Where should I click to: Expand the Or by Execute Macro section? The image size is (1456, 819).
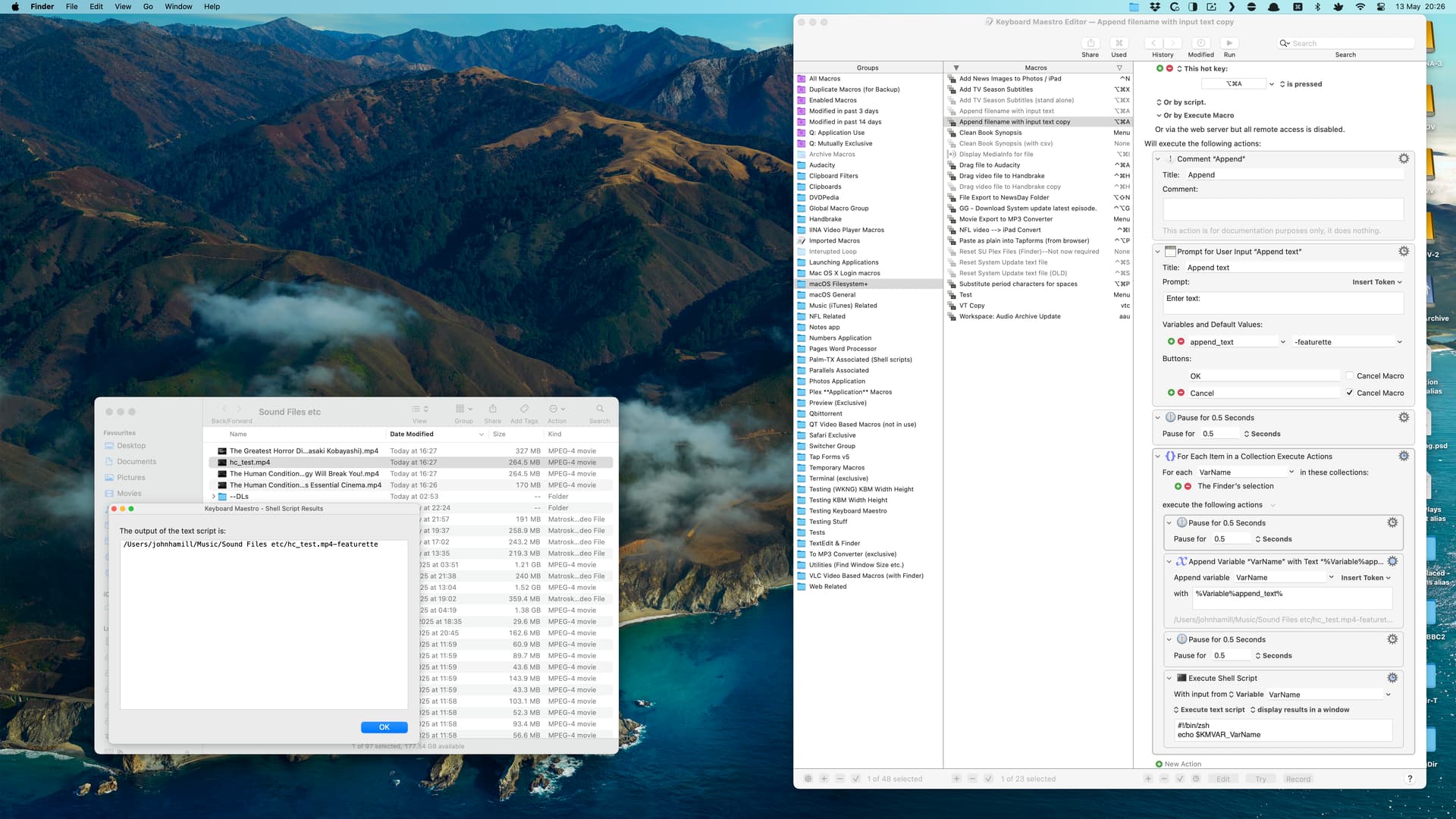(x=1159, y=115)
